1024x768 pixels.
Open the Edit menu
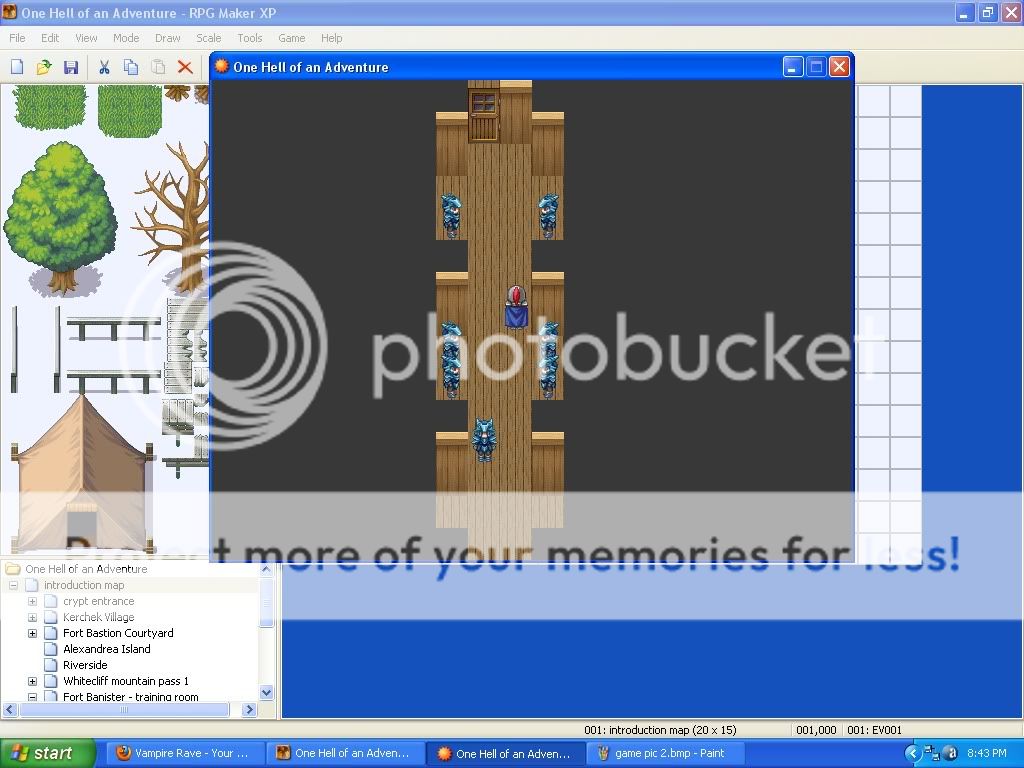(x=50, y=38)
